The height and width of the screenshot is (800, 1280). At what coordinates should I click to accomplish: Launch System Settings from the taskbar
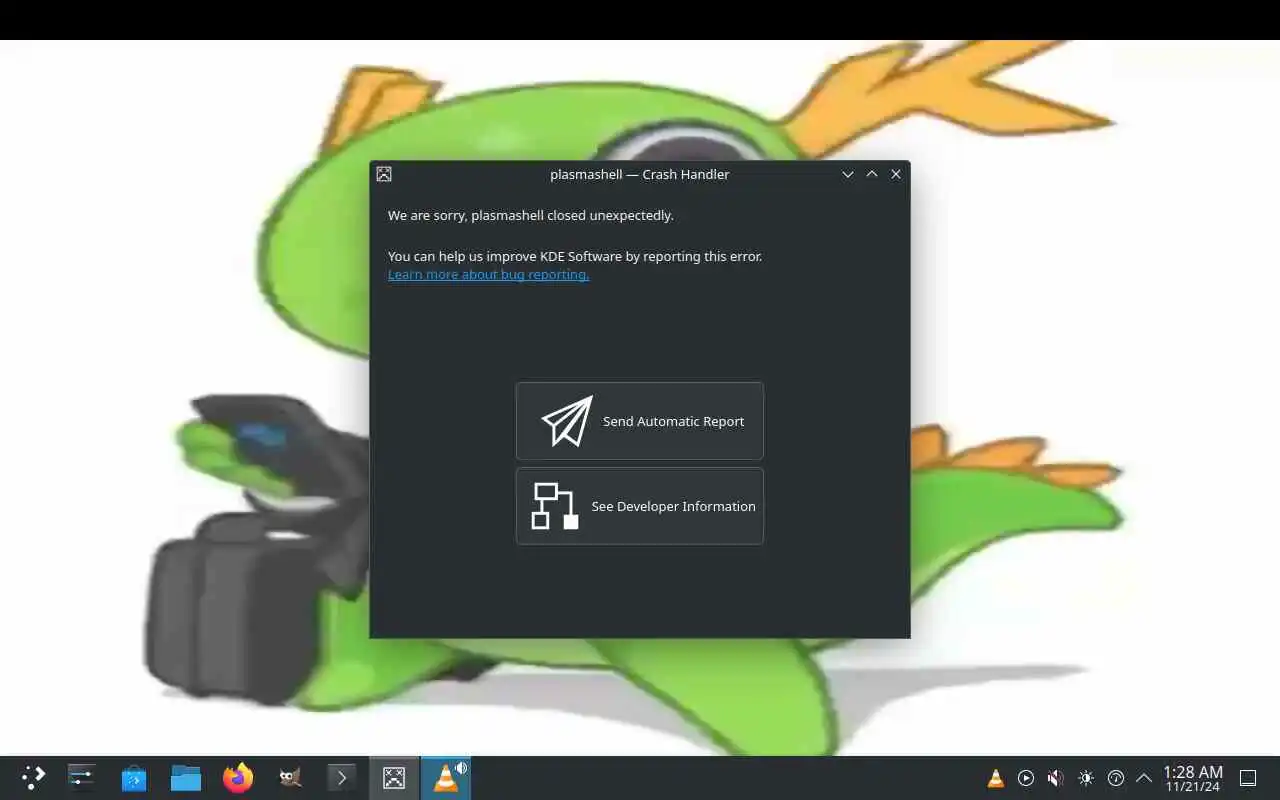point(82,777)
